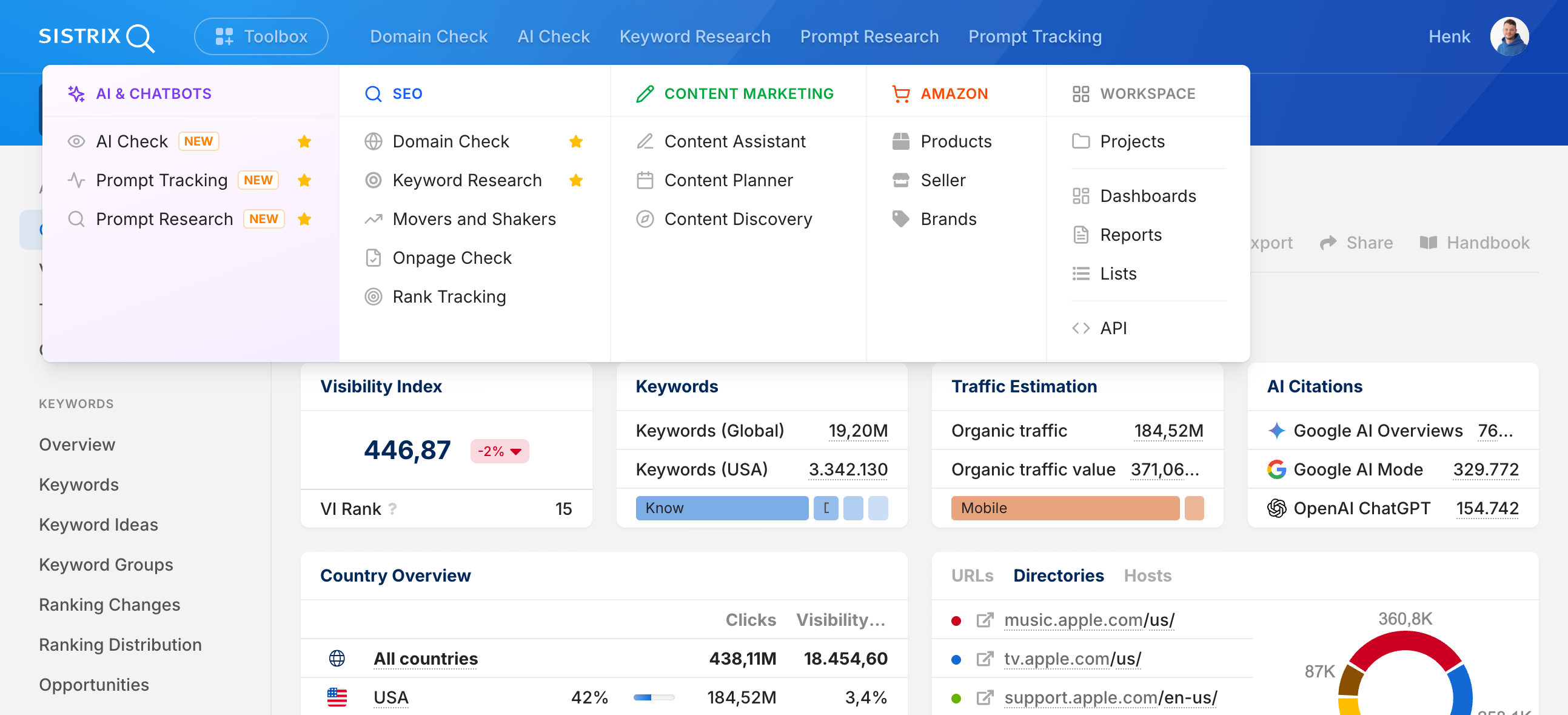Viewport: 1568px width, 715px height.
Task: Open the Toolbox menu button
Action: coord(261,36)
